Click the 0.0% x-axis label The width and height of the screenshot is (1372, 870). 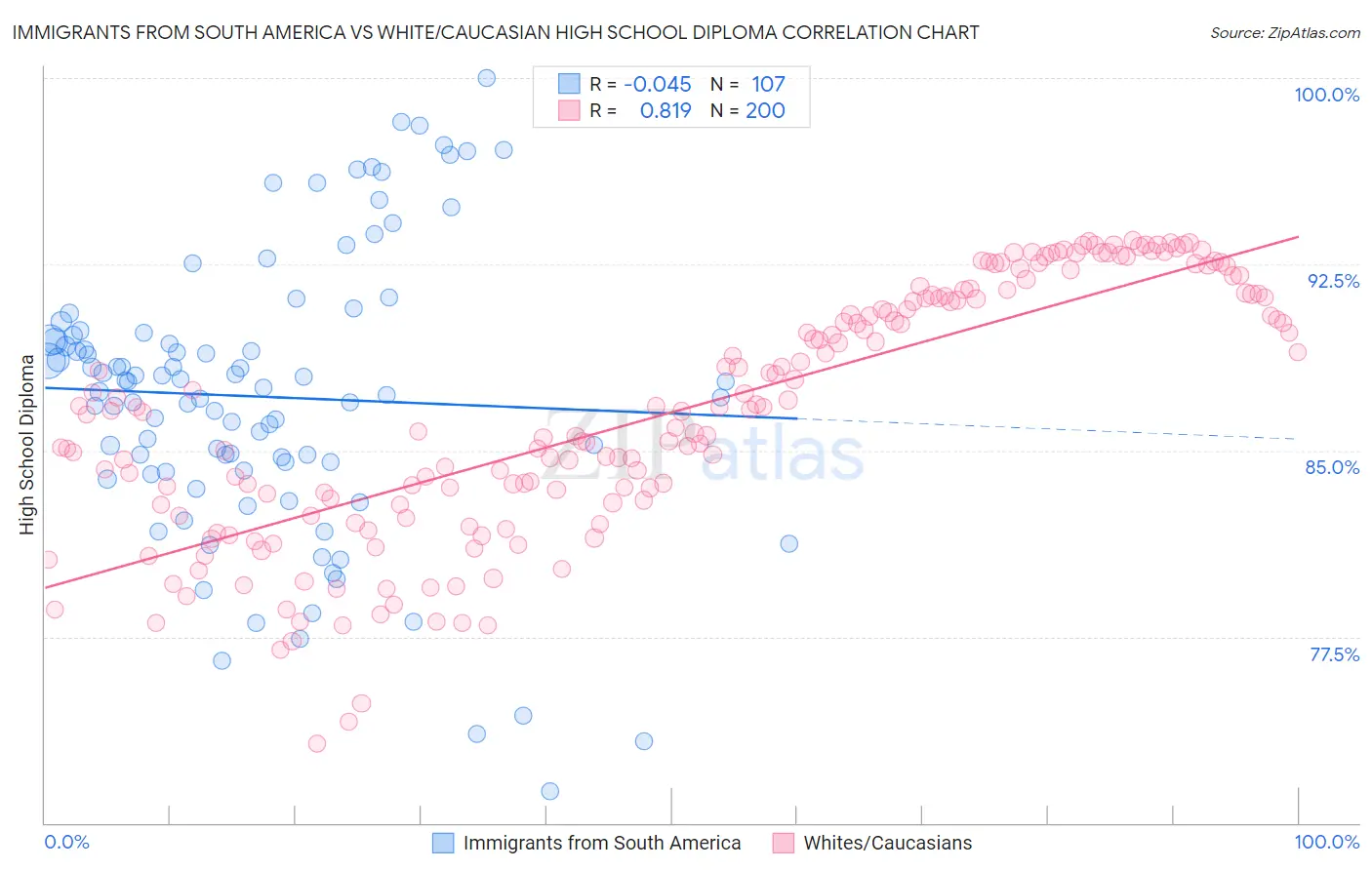point(67,842)
